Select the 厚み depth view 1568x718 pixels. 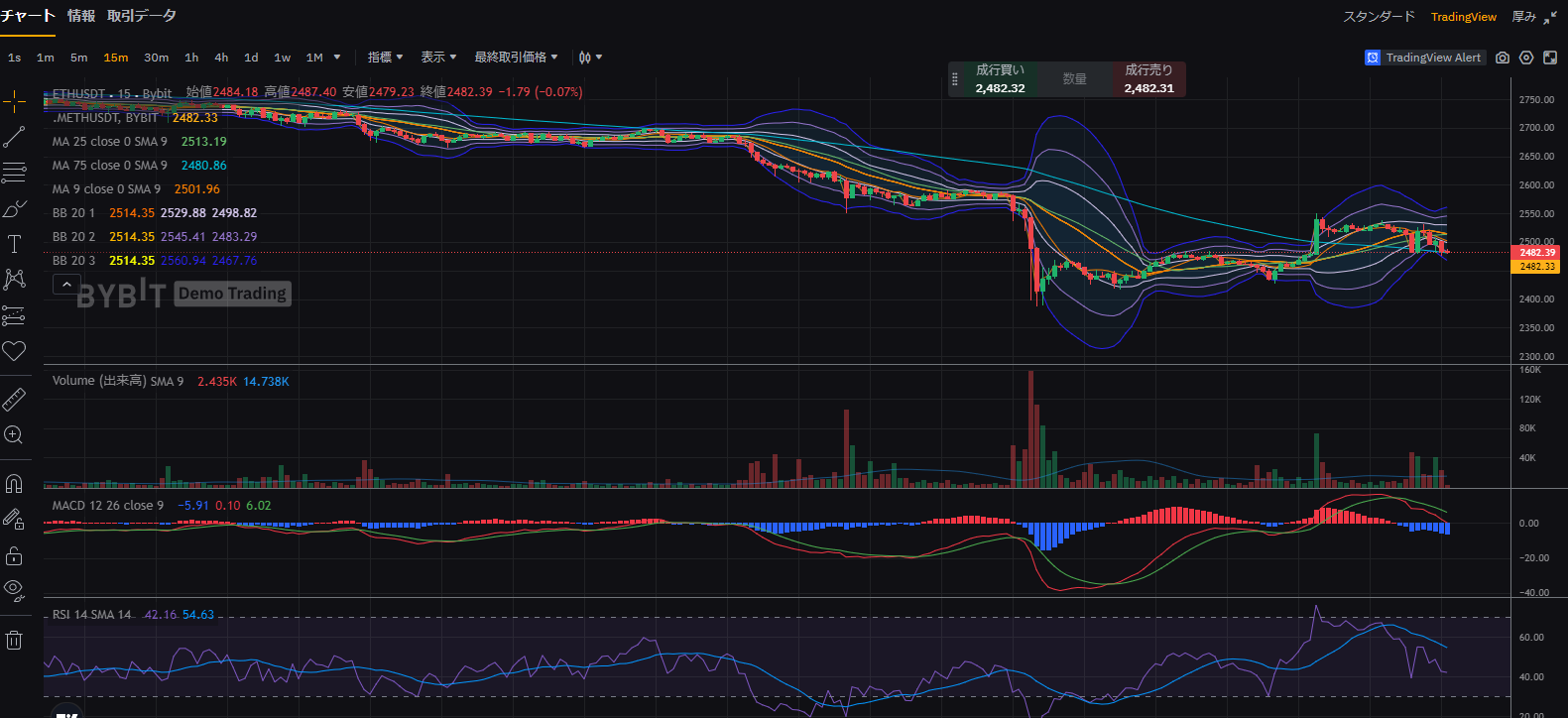click(1523, 17)
